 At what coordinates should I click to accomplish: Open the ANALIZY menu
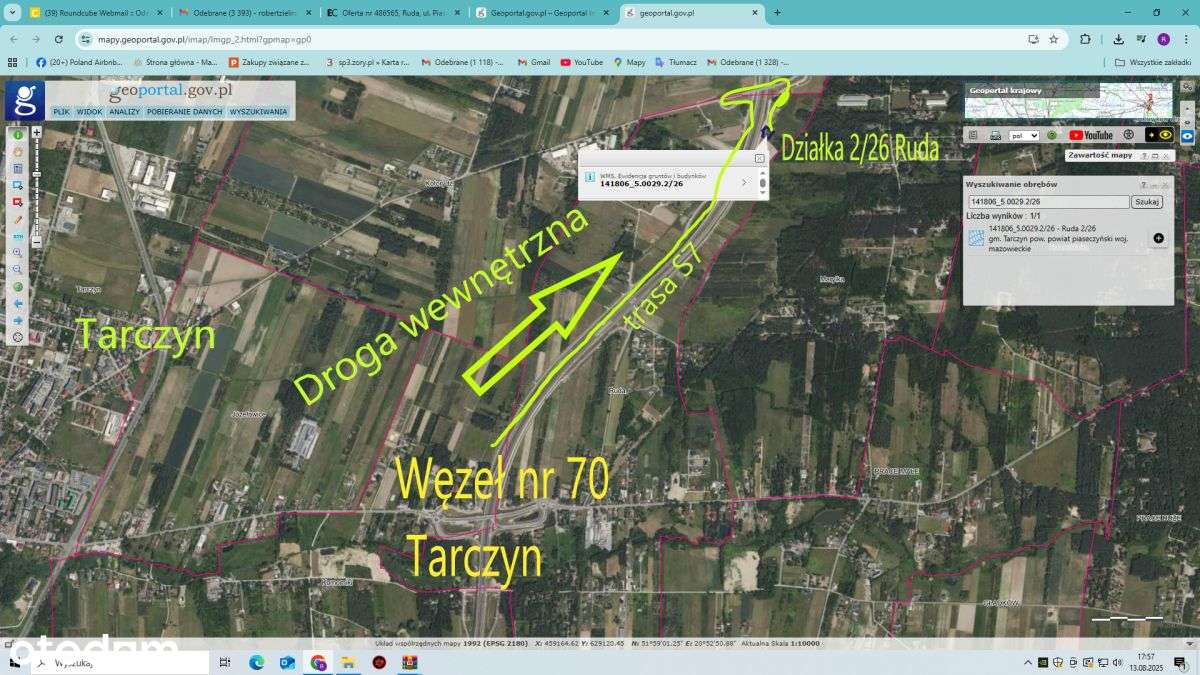(x=125, y=112)
